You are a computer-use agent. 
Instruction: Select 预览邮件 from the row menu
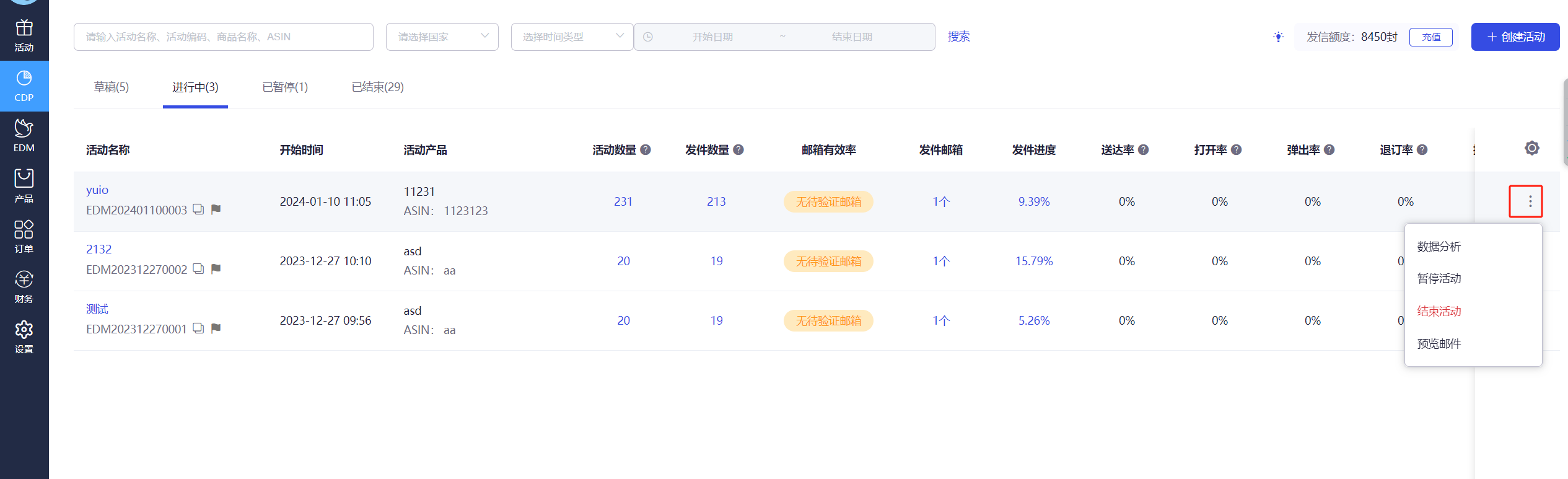(x=1439, y=343)
